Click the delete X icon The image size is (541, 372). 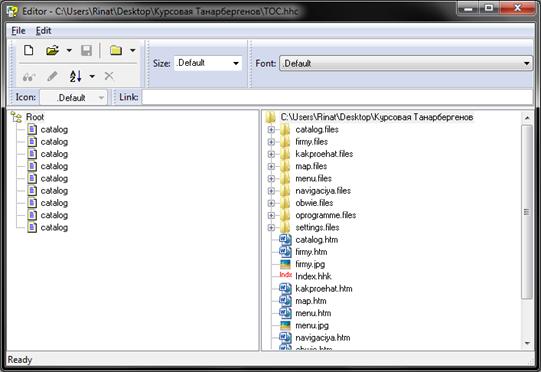109,76
